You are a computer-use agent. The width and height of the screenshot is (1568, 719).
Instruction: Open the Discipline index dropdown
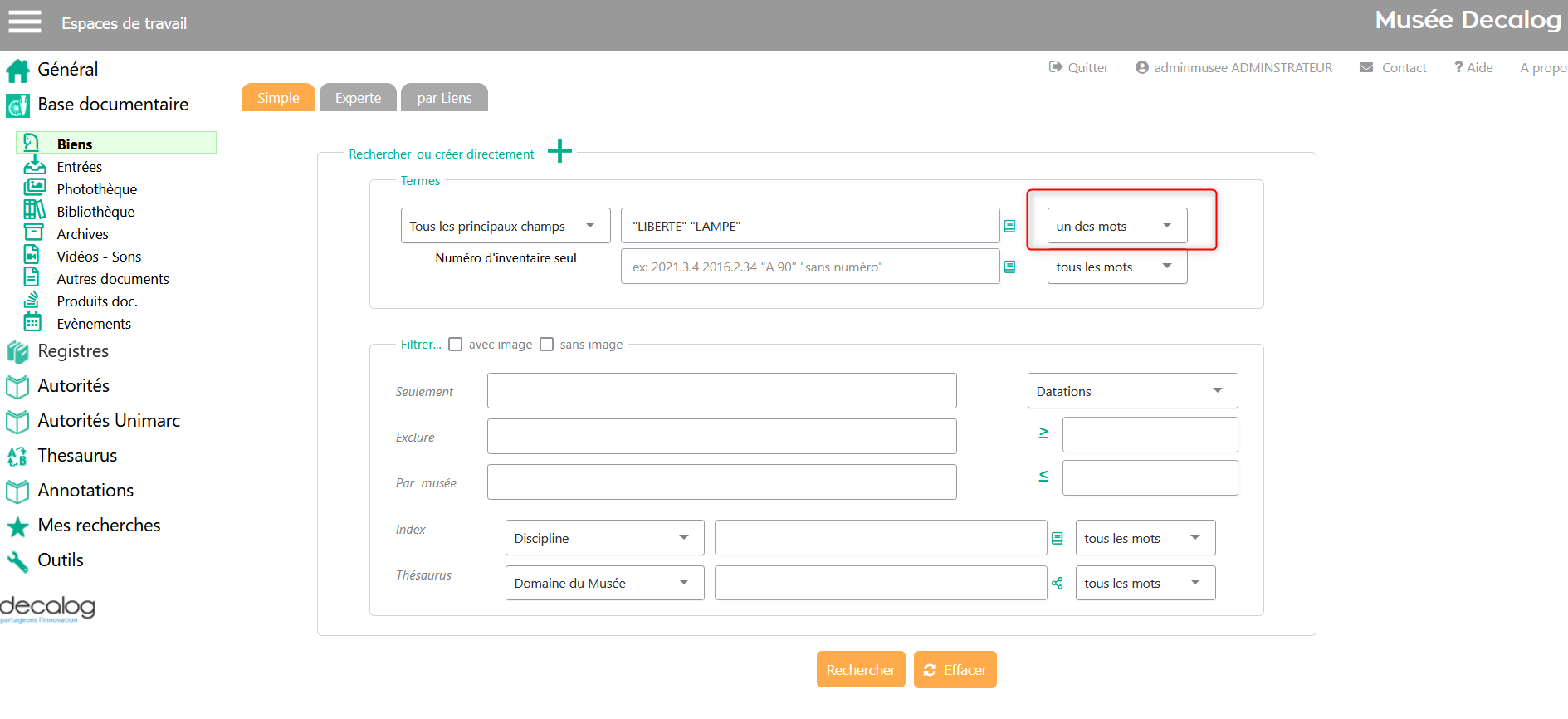pos(604,538)
